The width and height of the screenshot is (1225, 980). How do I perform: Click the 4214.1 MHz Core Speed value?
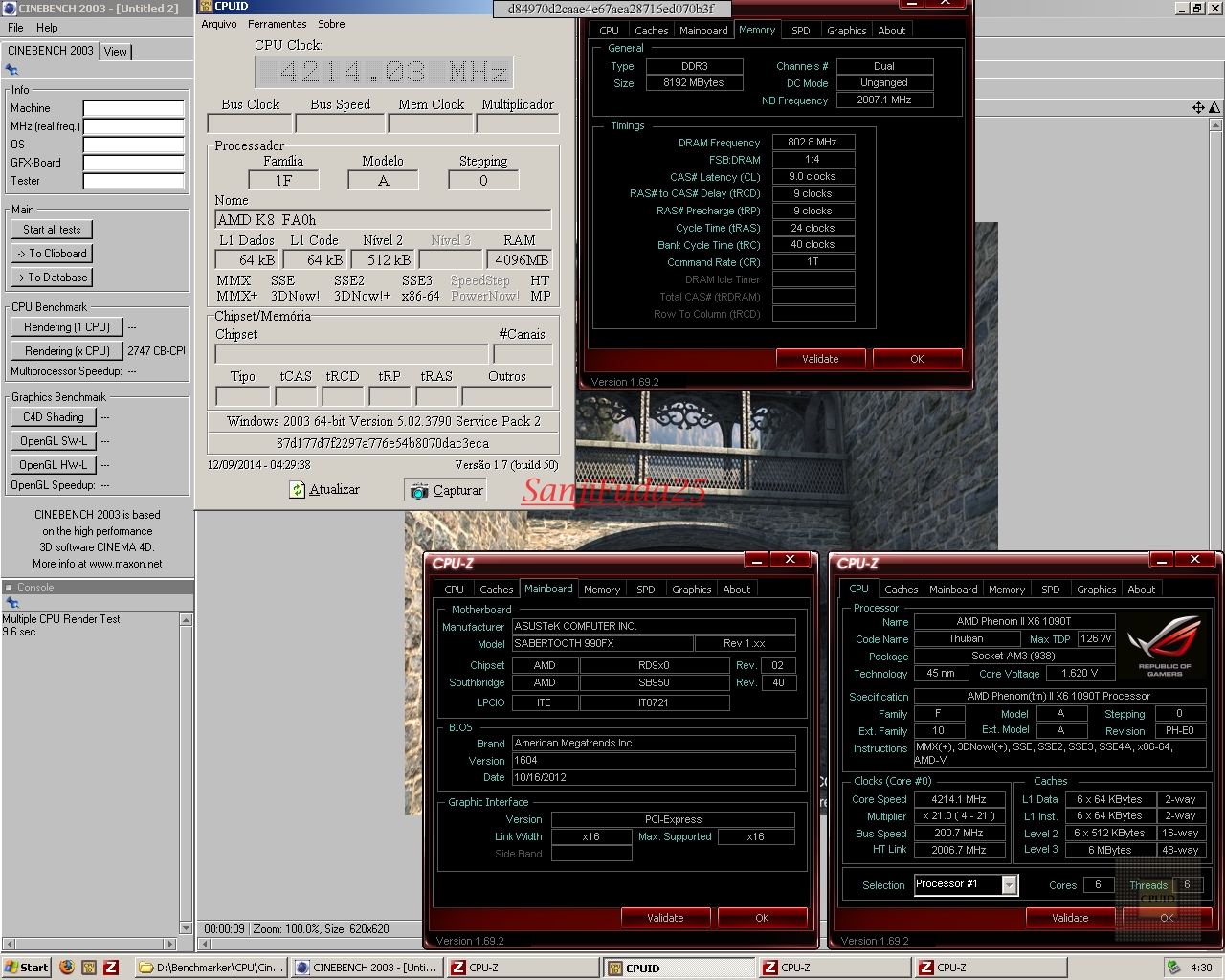point(959,799)
